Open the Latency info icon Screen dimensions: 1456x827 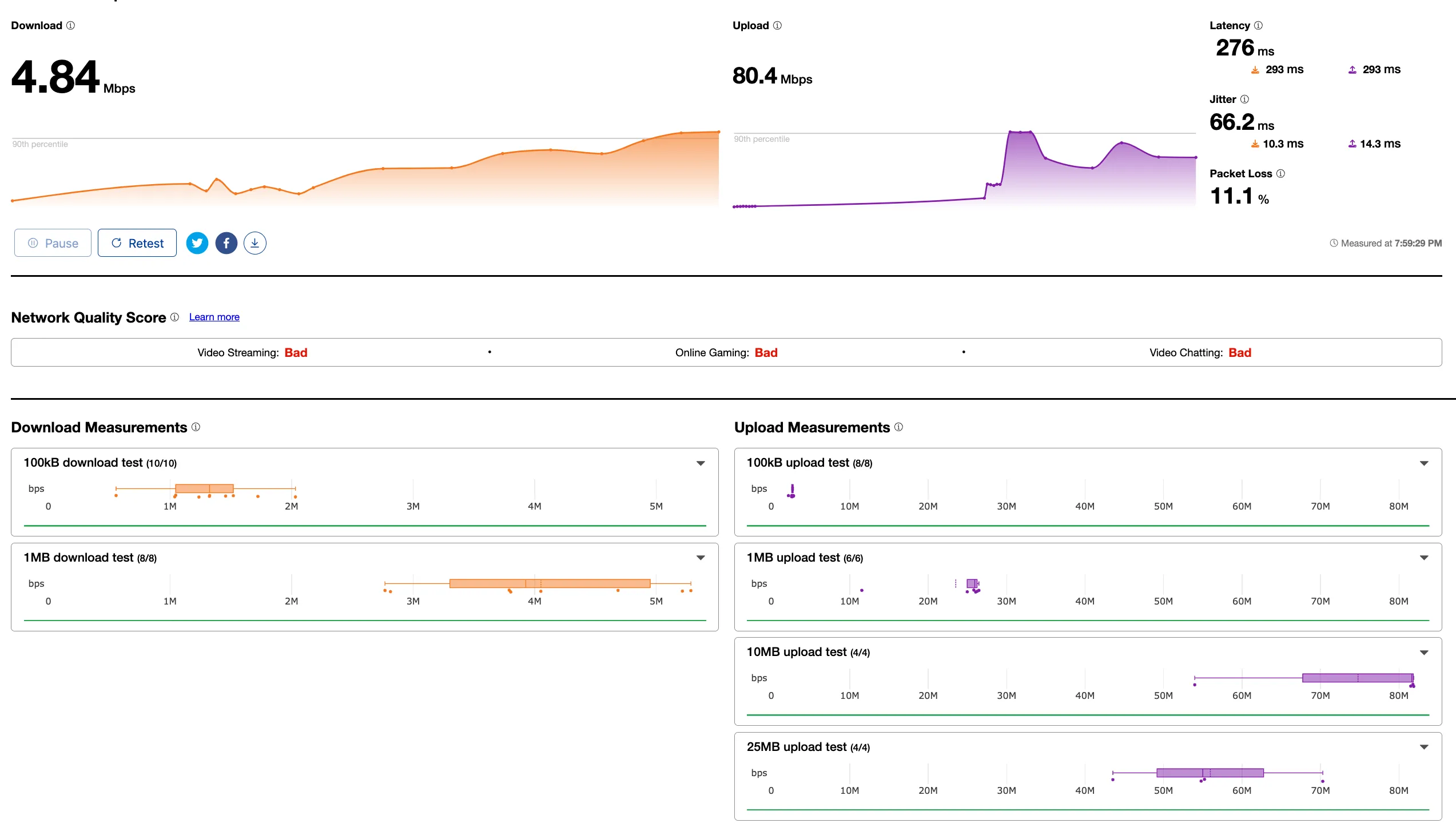(x=1258, y=26)
